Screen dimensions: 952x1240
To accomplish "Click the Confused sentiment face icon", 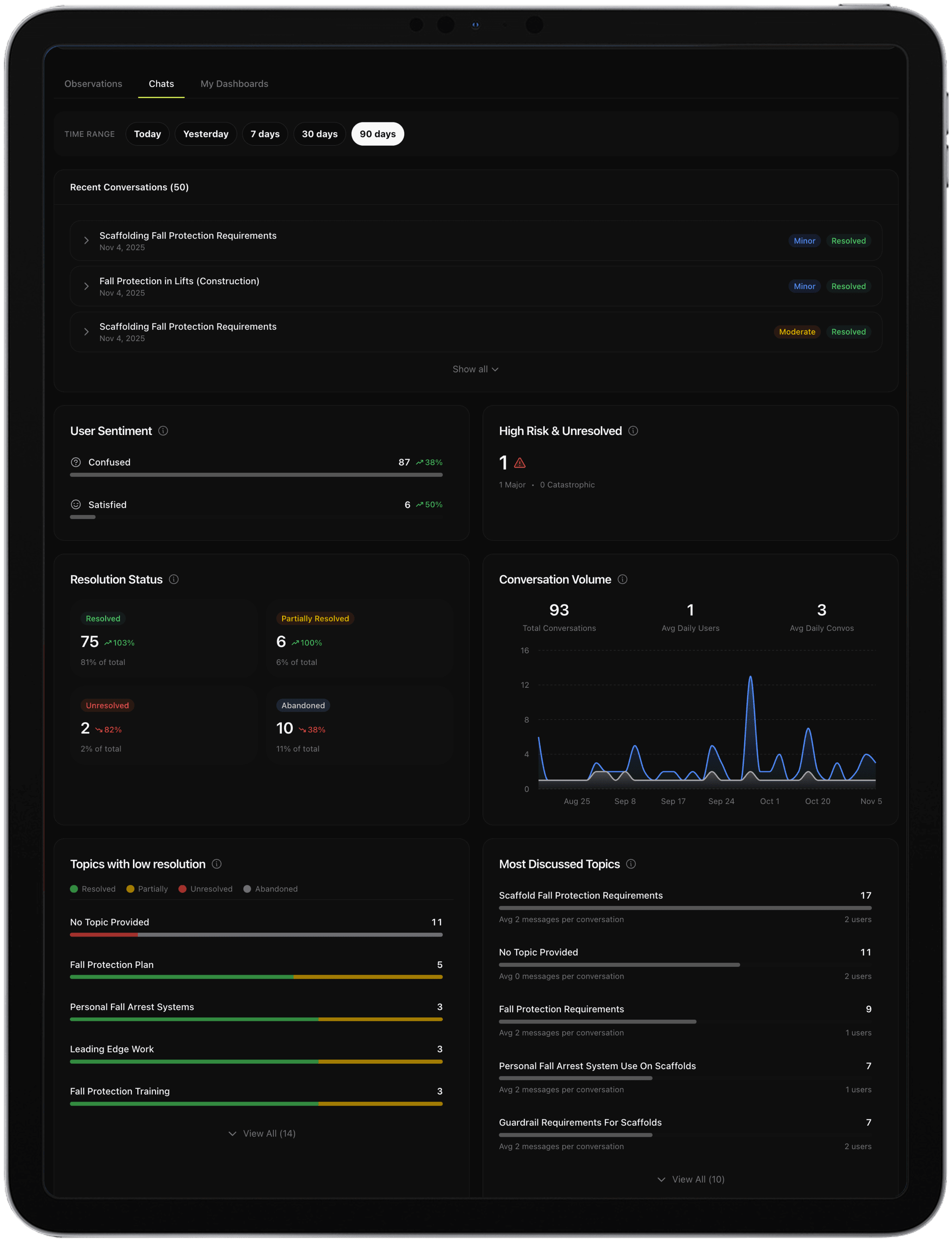I will 76,462.
